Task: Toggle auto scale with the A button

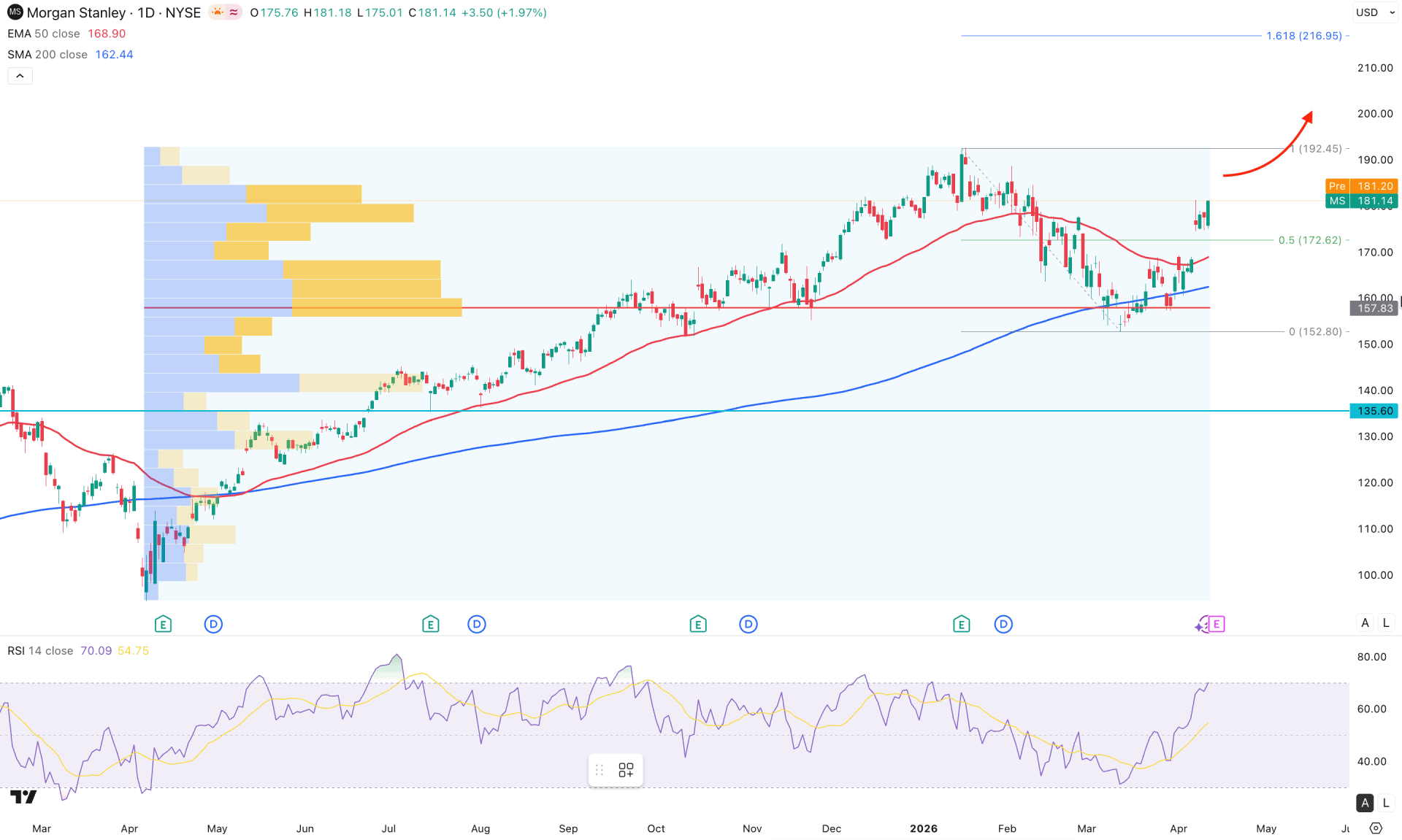Action: click(x=1365, y=623)
